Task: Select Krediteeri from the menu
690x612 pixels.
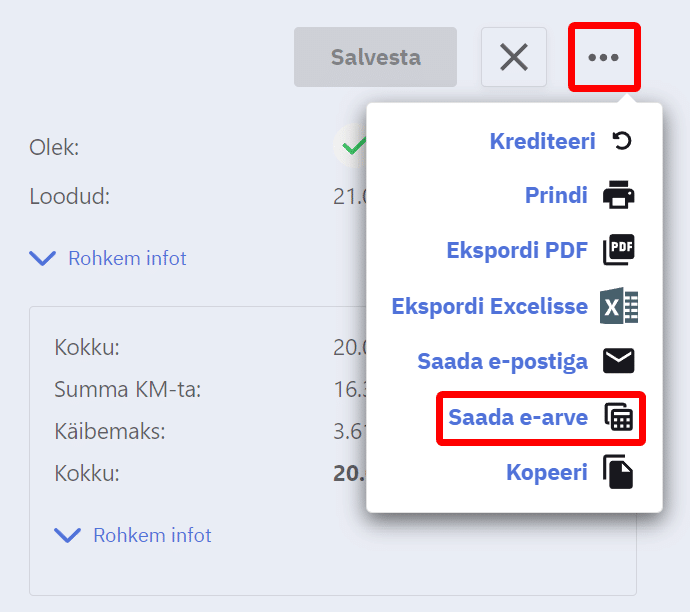Action: coord(542,141)
